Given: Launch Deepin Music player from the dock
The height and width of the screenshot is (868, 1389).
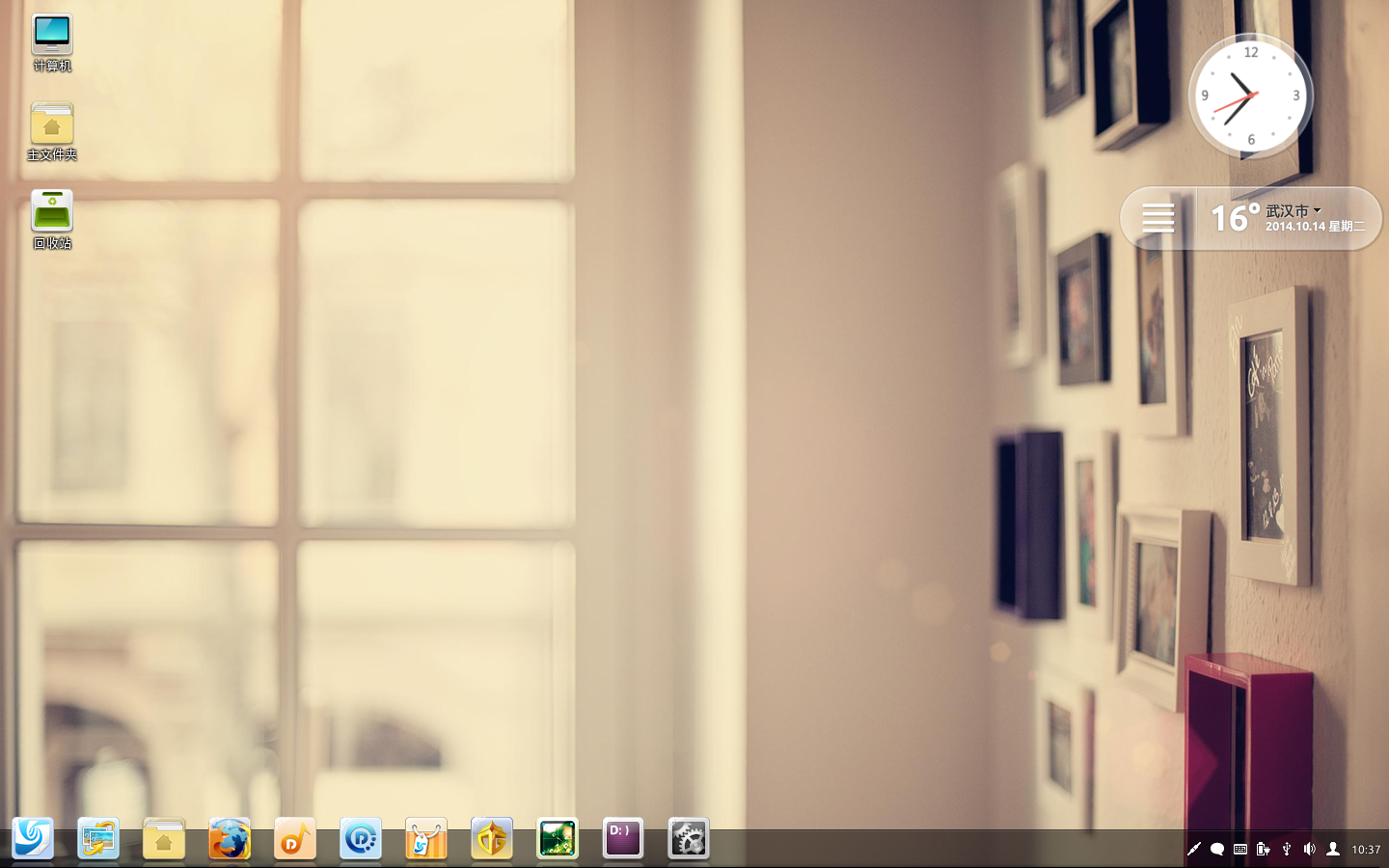Looking at the screenshot, I should [x=295, y=839].
